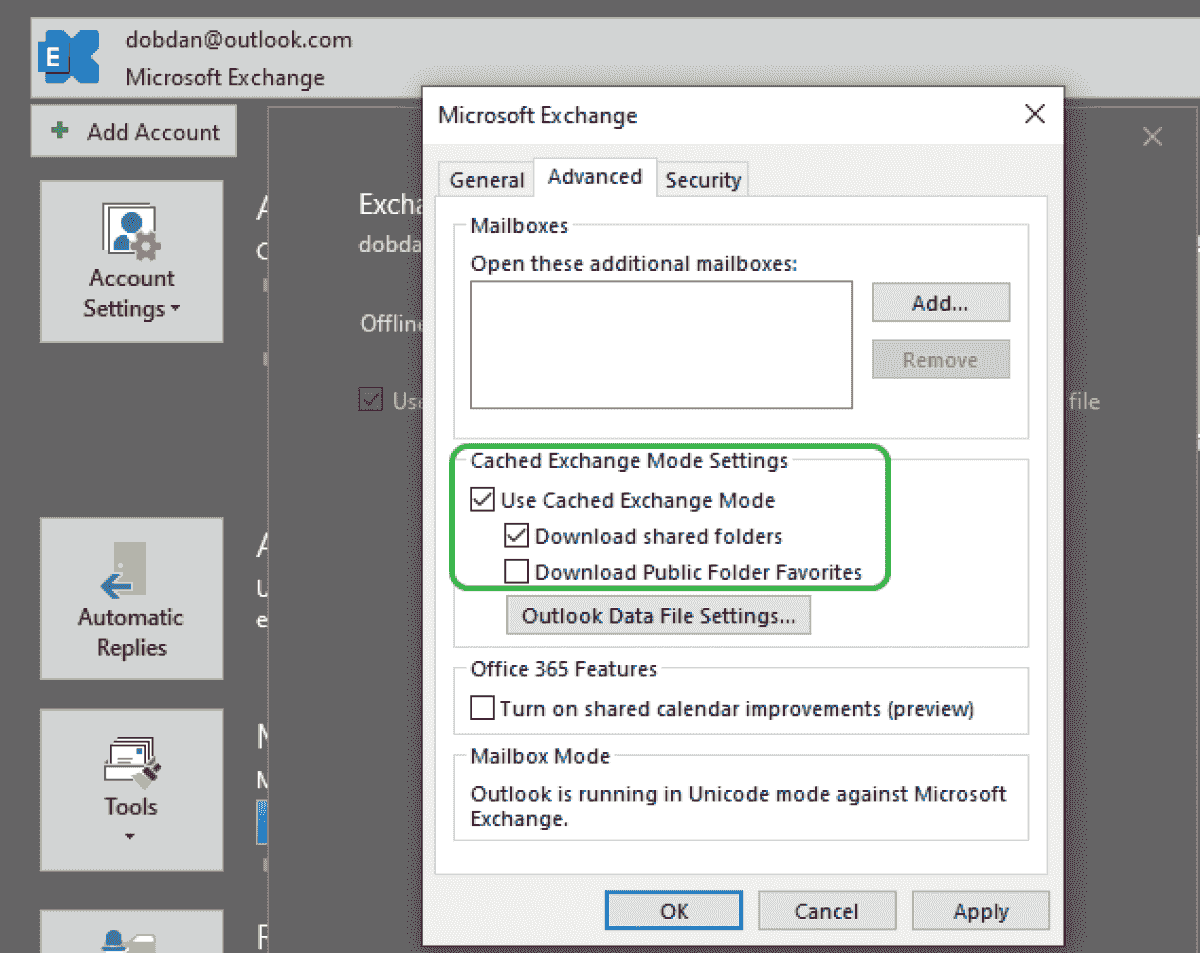1200x953 pixels.
Task: Disable Use Cached Exchange Mode checkbox
Action: coord(483,500)
